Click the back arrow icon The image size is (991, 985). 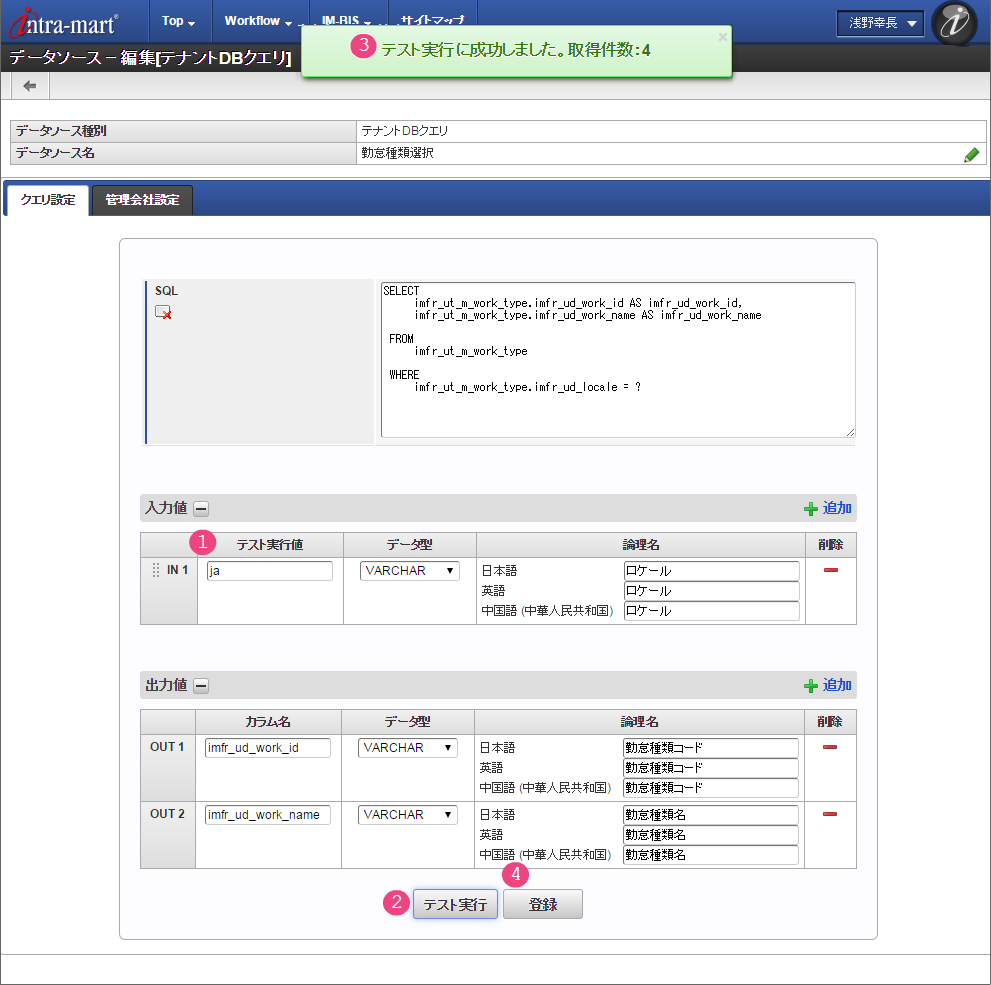[x=30, y=86]
